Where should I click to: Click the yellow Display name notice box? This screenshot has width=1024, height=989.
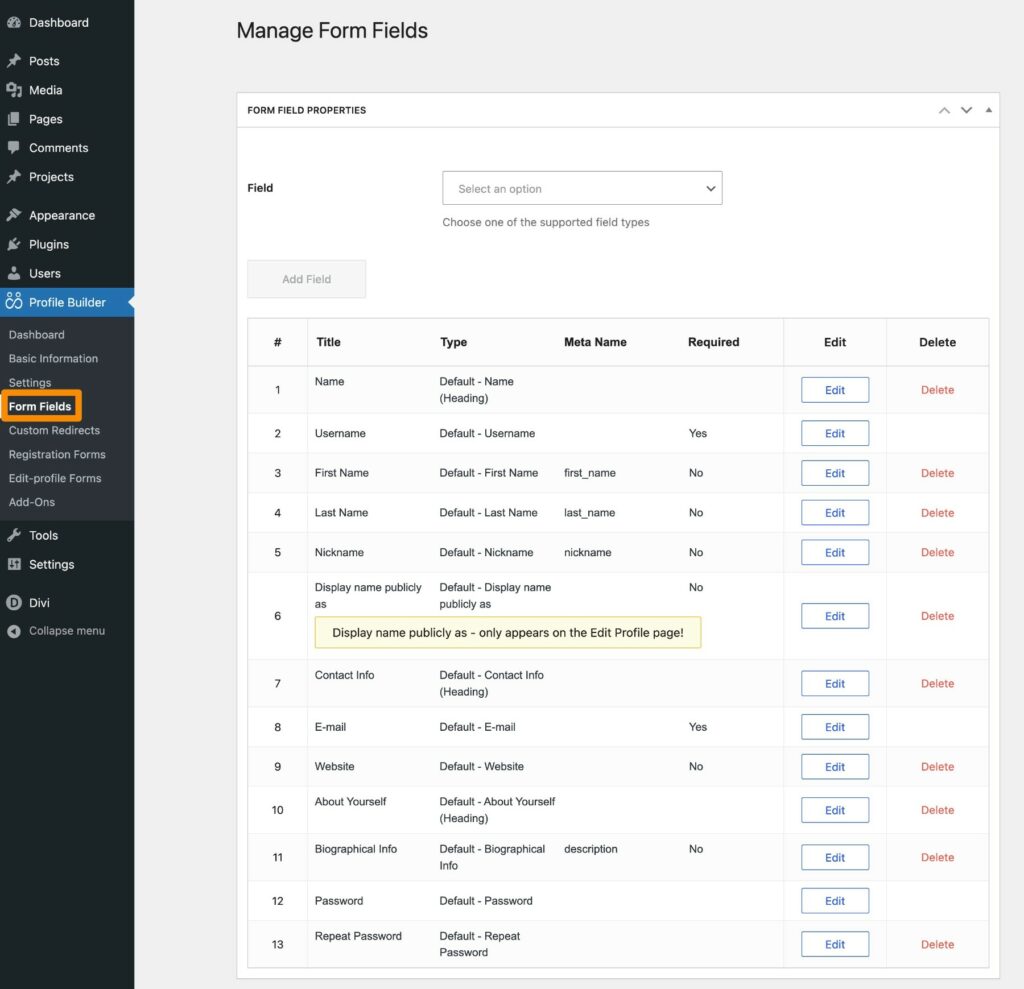tap(507, 632)
